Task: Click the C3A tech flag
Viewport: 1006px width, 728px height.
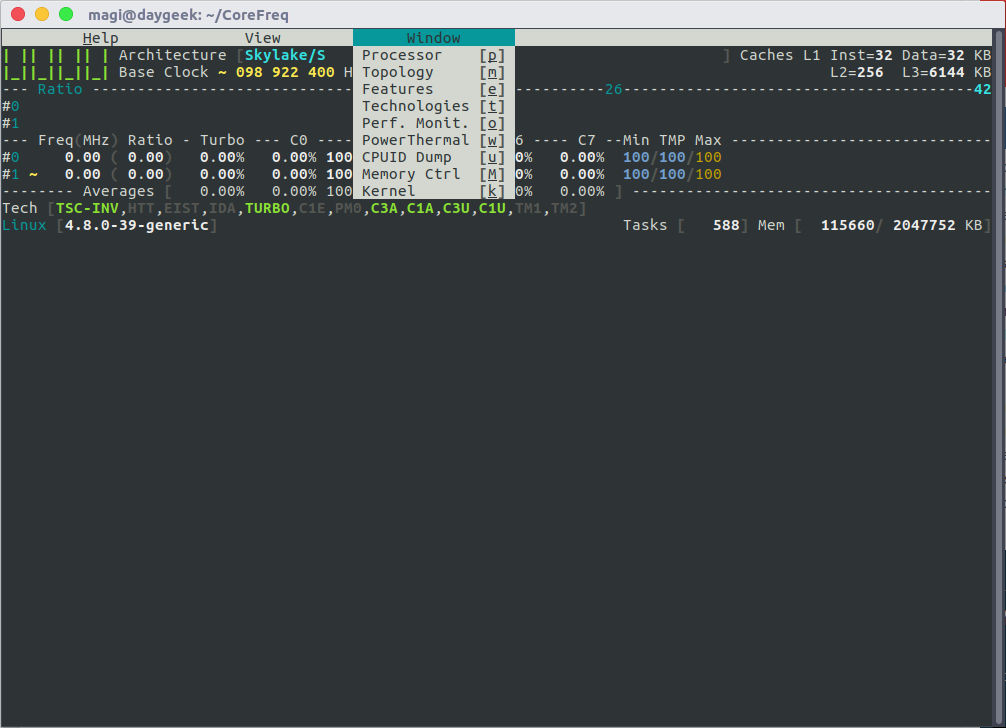Action: tap(384, 208)
